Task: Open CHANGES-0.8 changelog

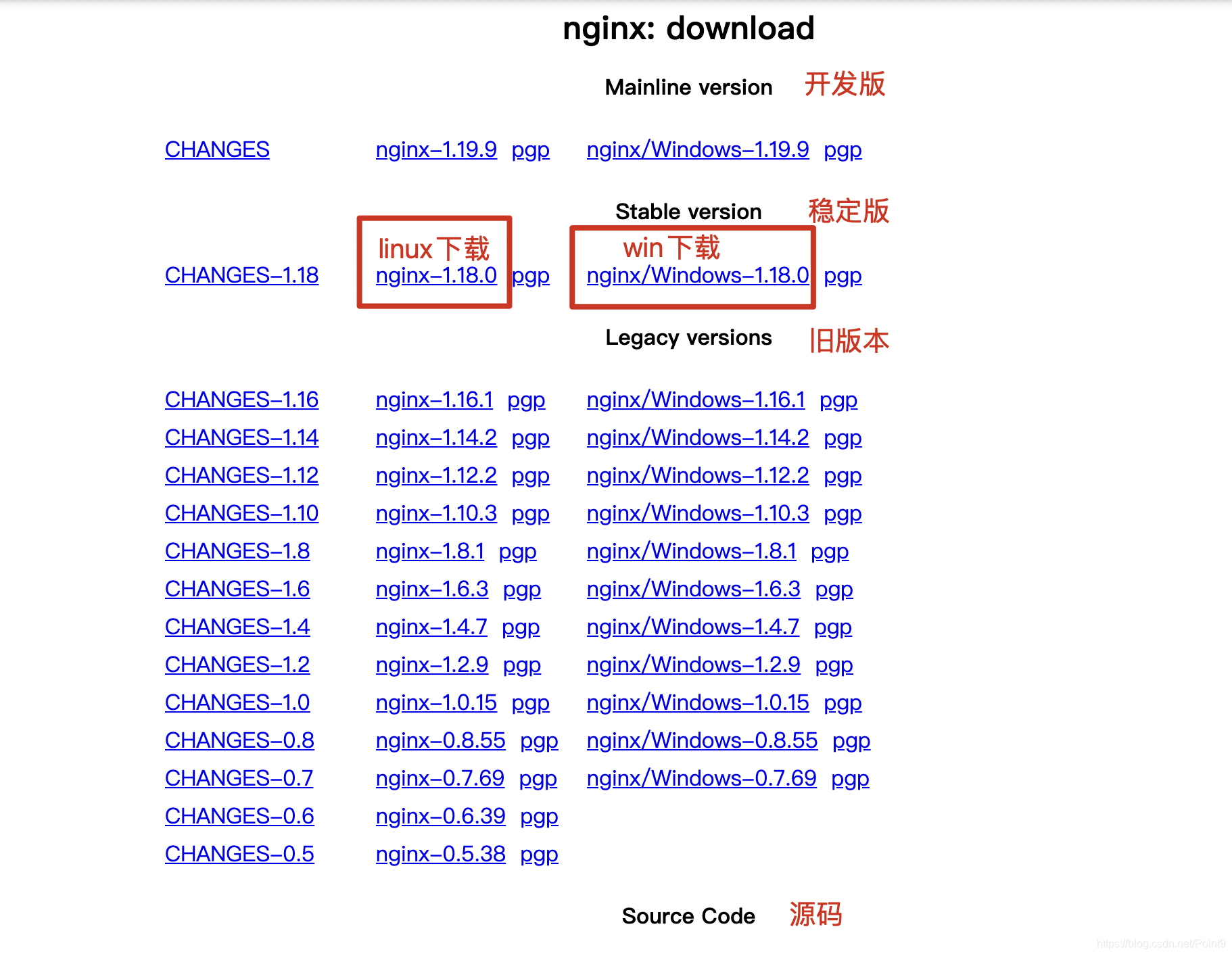Action: click(x=239, y=740)
